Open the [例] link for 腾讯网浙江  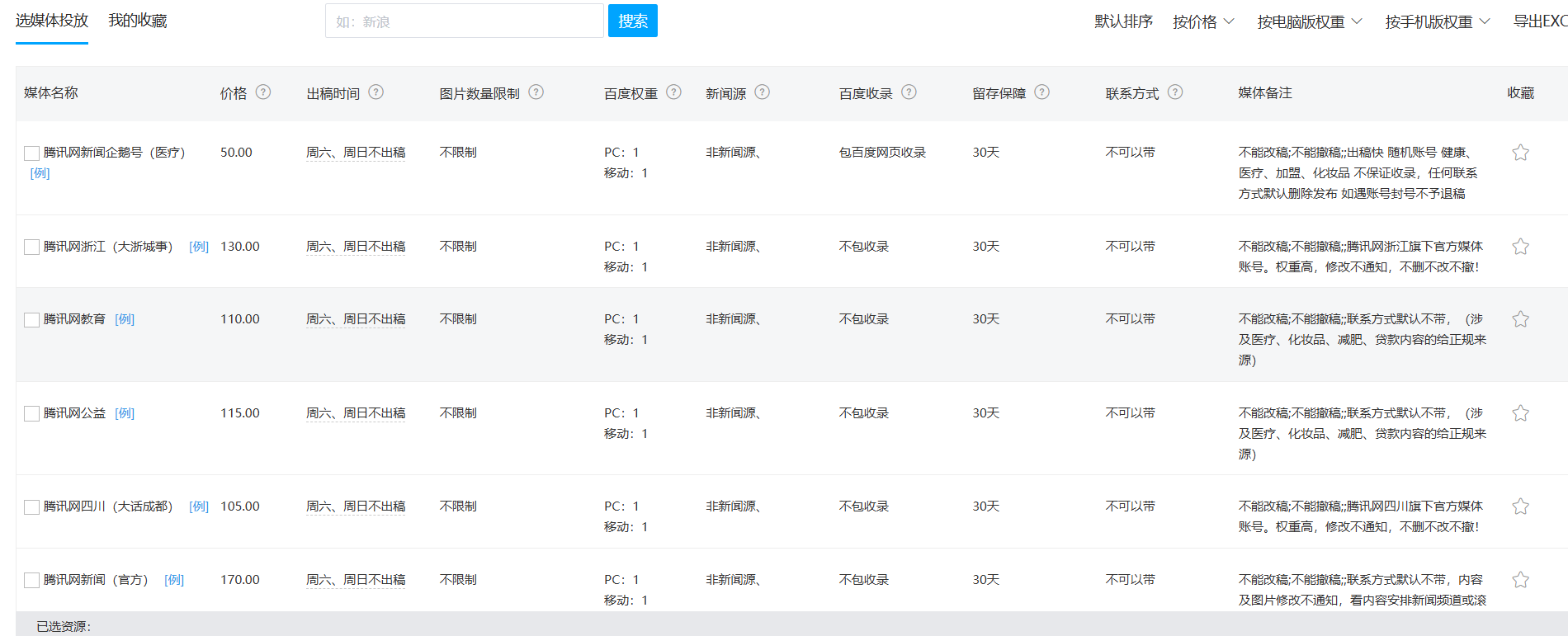198,247
